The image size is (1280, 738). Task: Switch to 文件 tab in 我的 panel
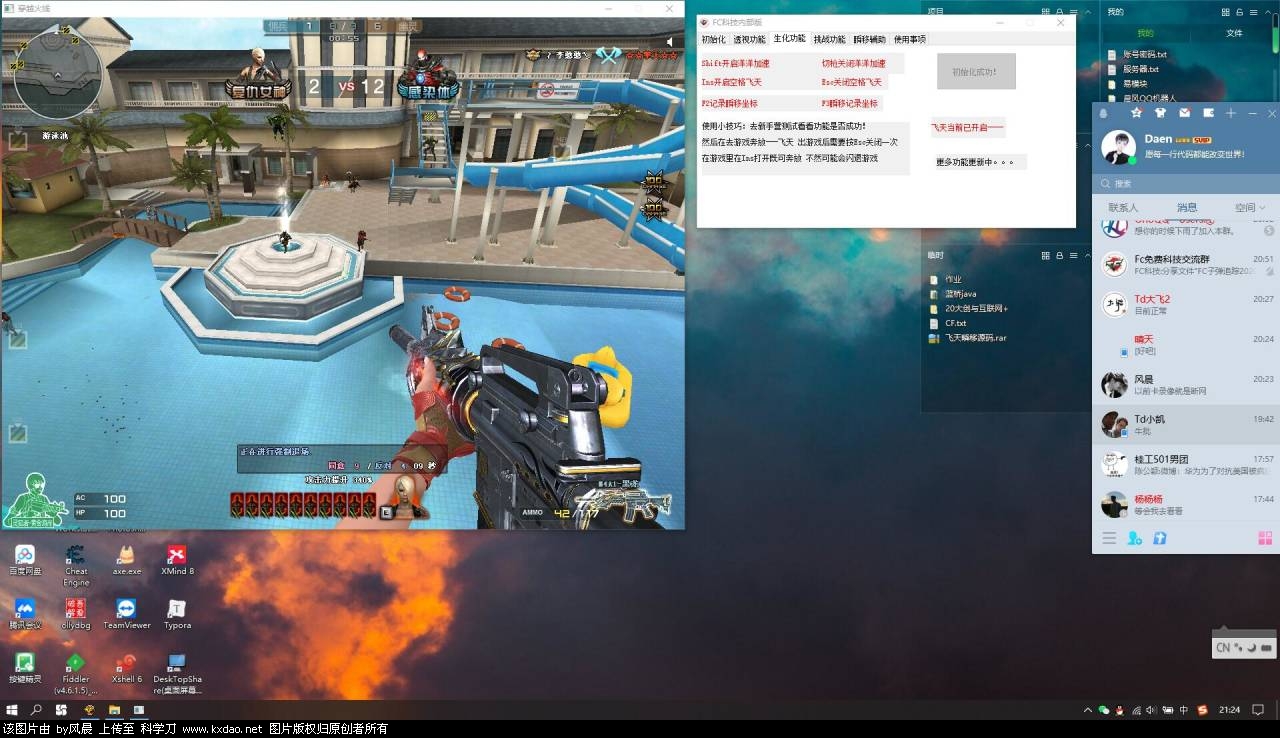[x=1234, y=33]
